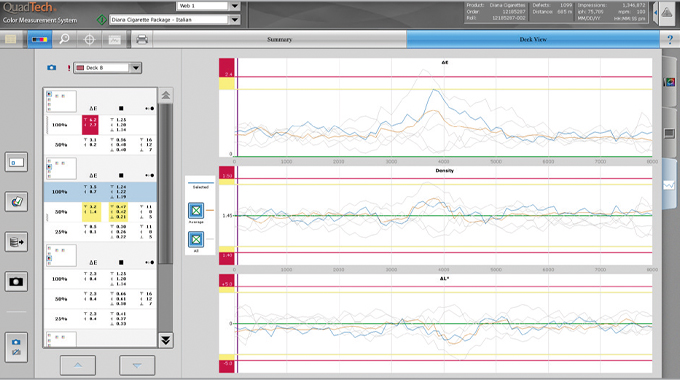Capture image with black camera button

click(x=16, y=282)
